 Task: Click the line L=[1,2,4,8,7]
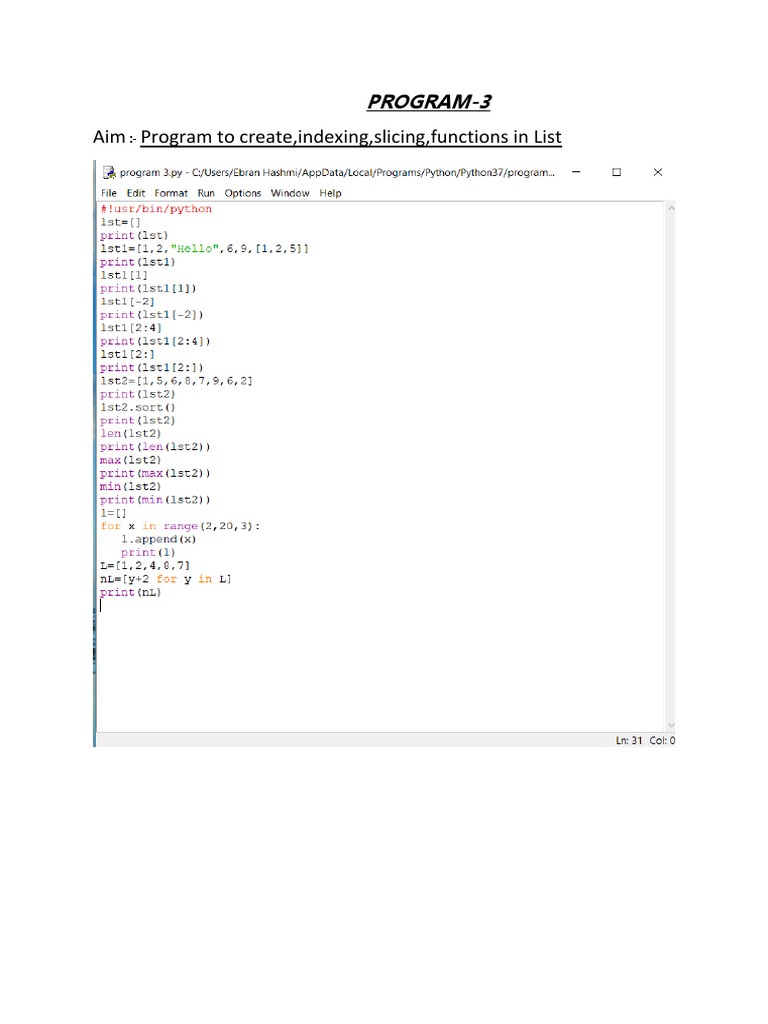[x=145, y=566]
